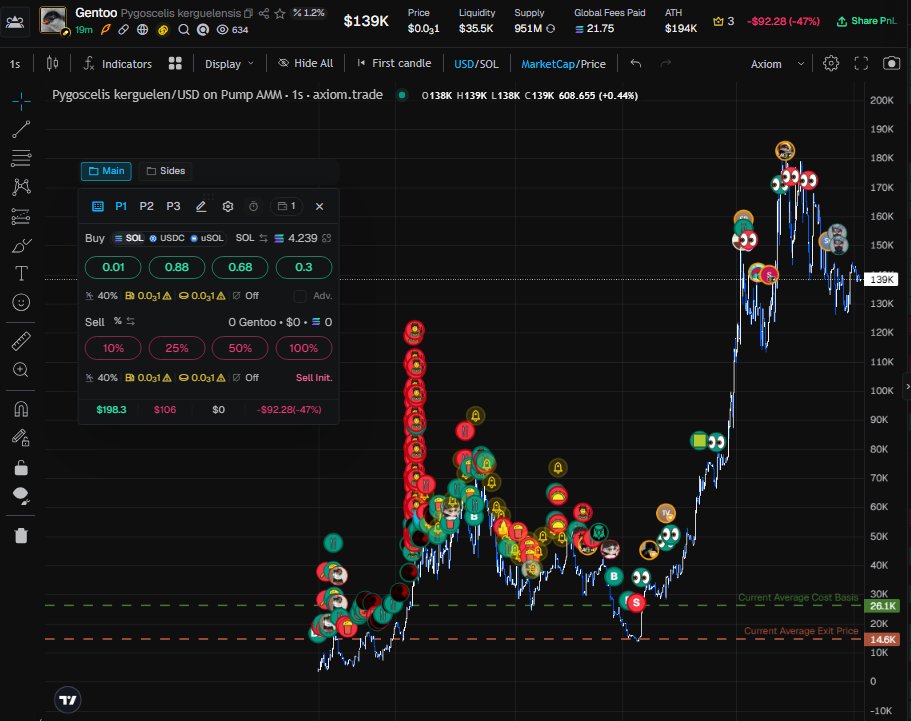This screenshot has height=721, width=911.
Task: Tick the Adv. checkbox
Action: [300, 296]
